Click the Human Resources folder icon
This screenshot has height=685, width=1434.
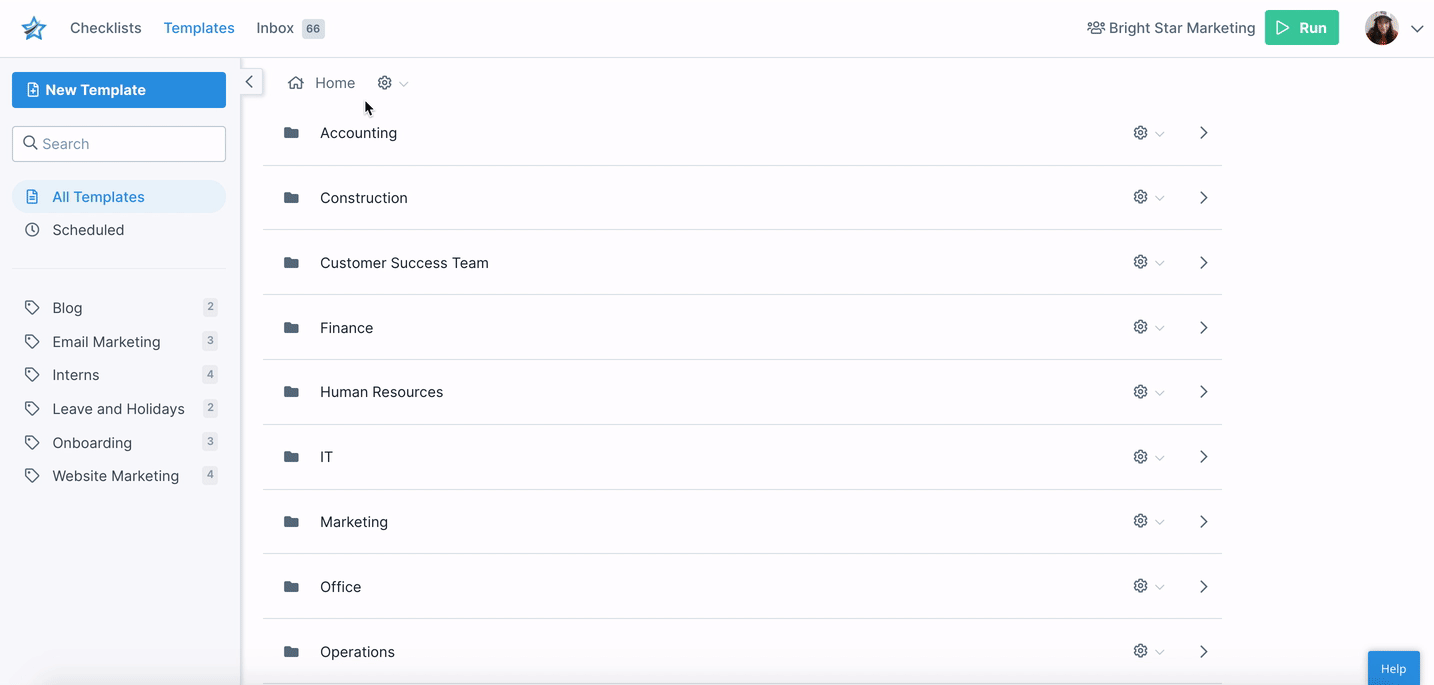click(x=291, y=392)
